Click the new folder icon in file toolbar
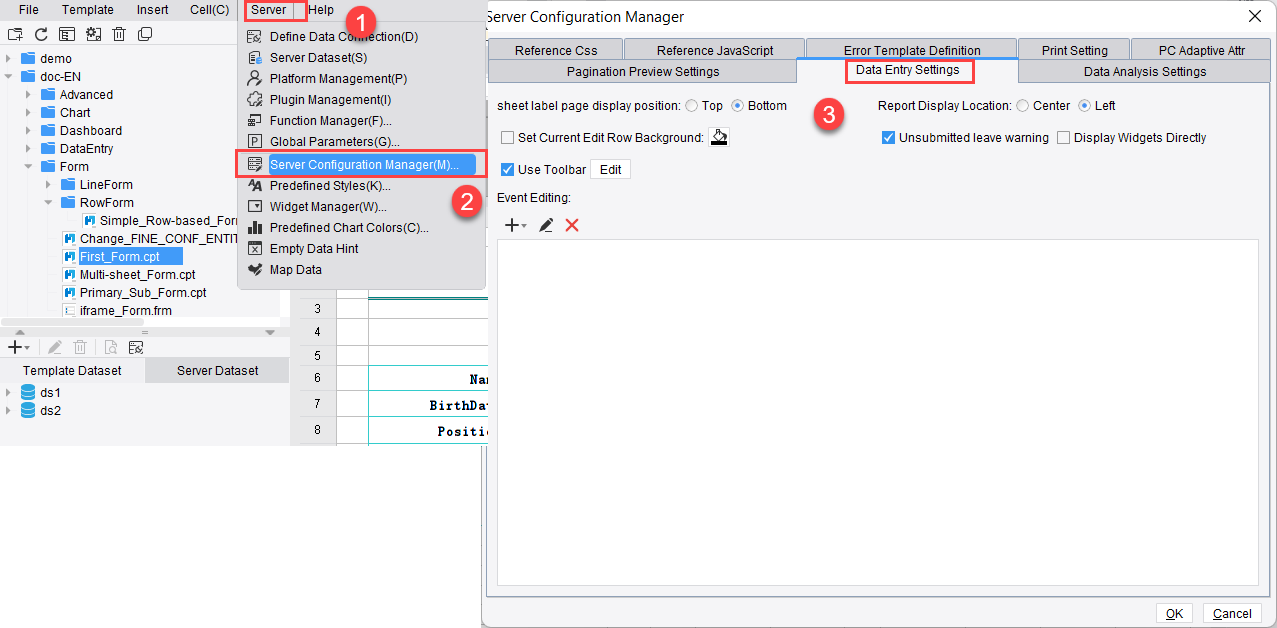1277x628 pixels. [x=15, y=34]
